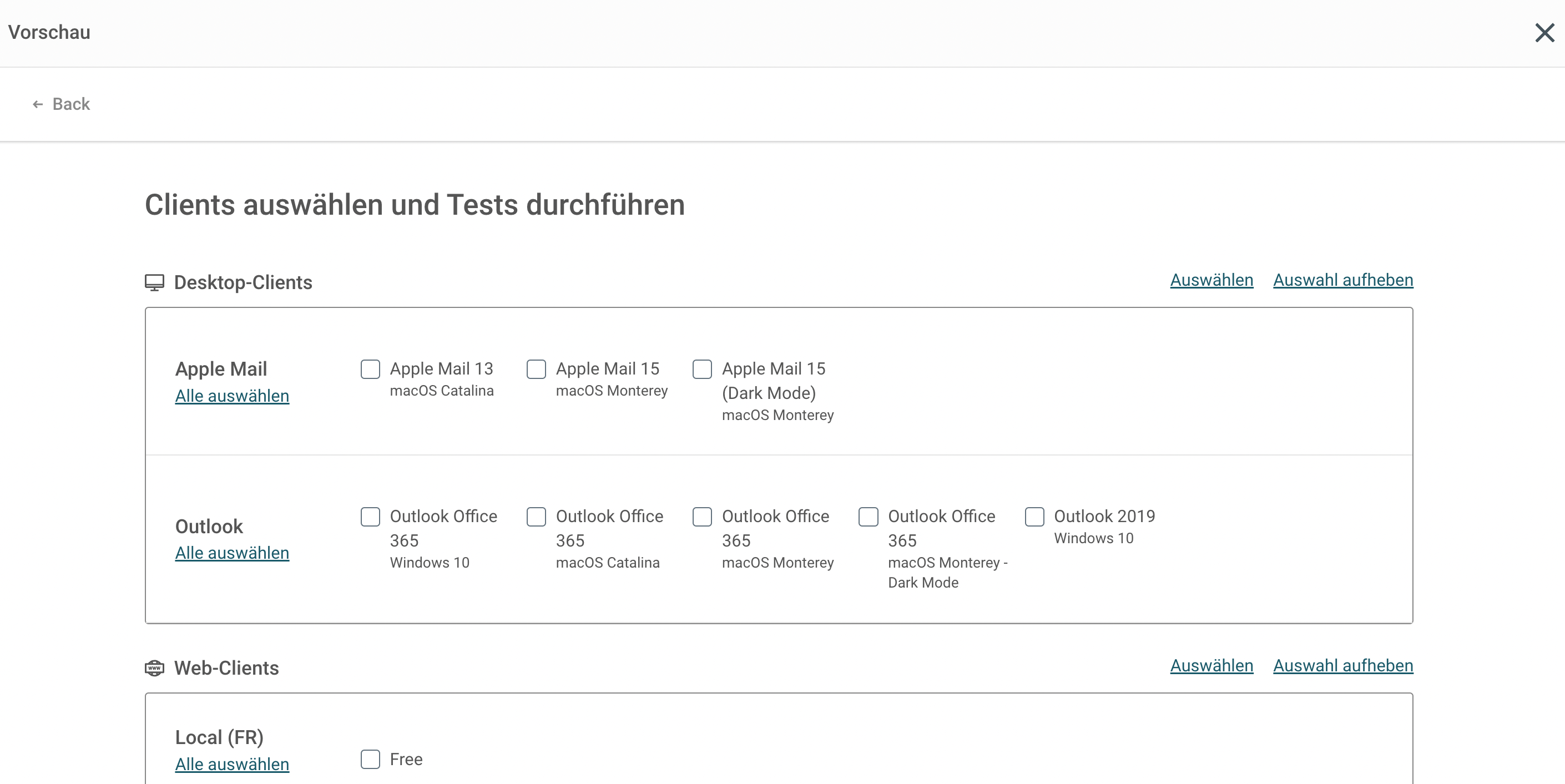Click Alle auswählen under Apple Mail
The image size is (1565, 784).
[x=232, y=396]
